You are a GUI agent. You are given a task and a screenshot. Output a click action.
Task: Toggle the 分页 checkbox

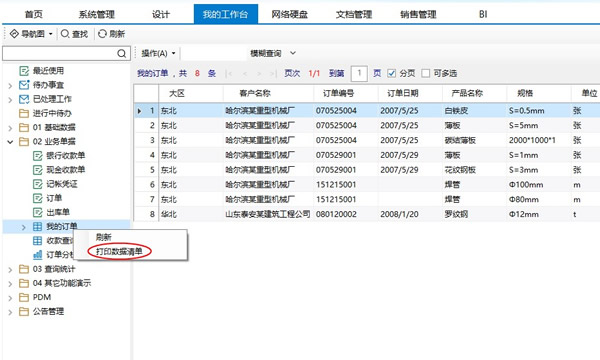click(391, 73)
